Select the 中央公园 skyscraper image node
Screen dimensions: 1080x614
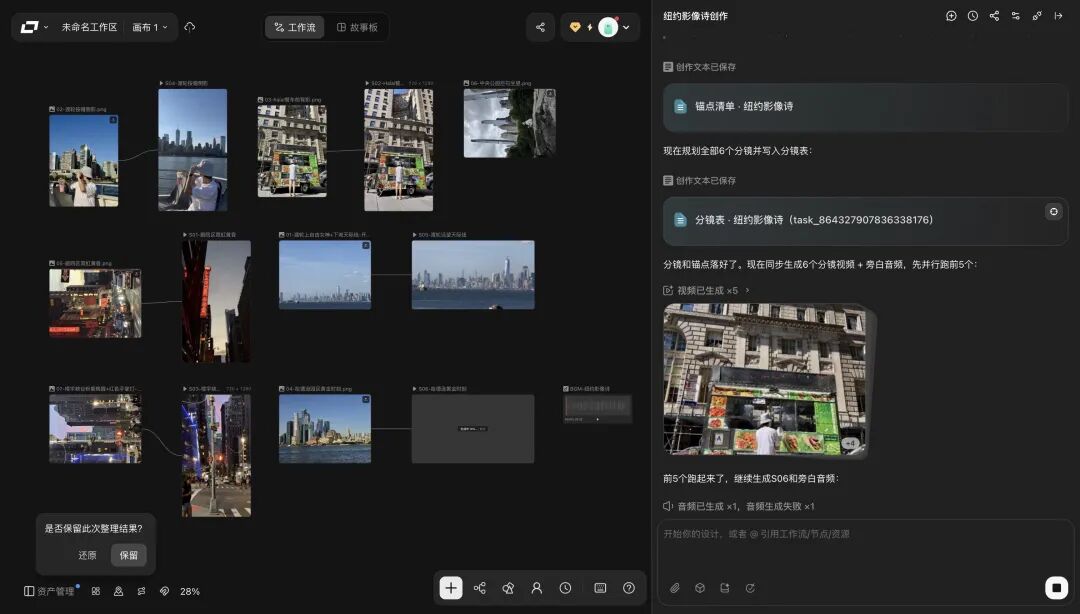click(510, 123)
